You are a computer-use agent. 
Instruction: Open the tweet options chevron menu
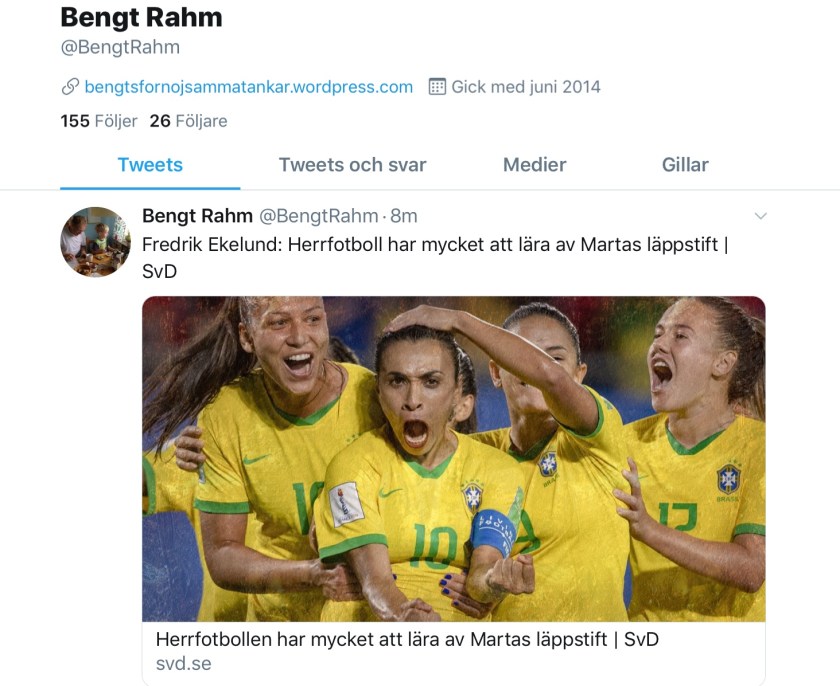pyautogui.click(x=760, y=216)
